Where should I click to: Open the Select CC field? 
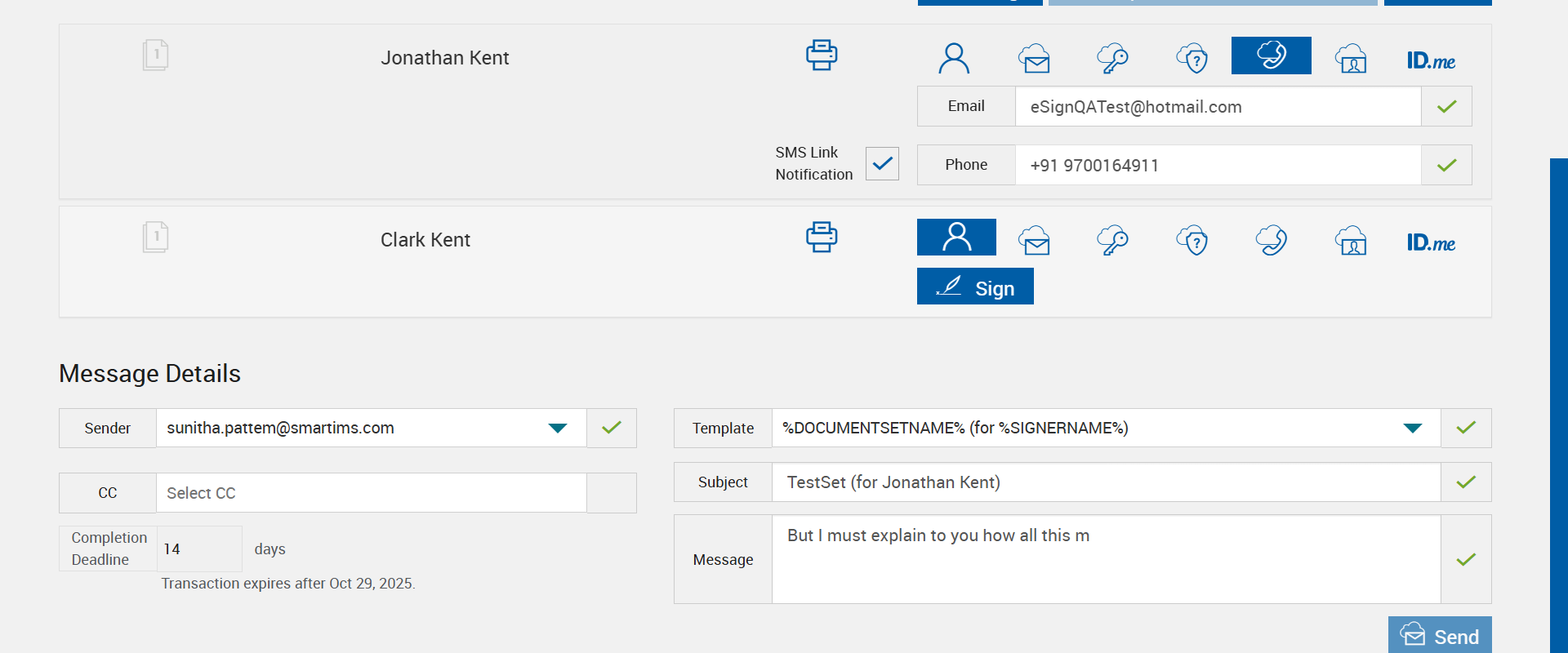371,493
